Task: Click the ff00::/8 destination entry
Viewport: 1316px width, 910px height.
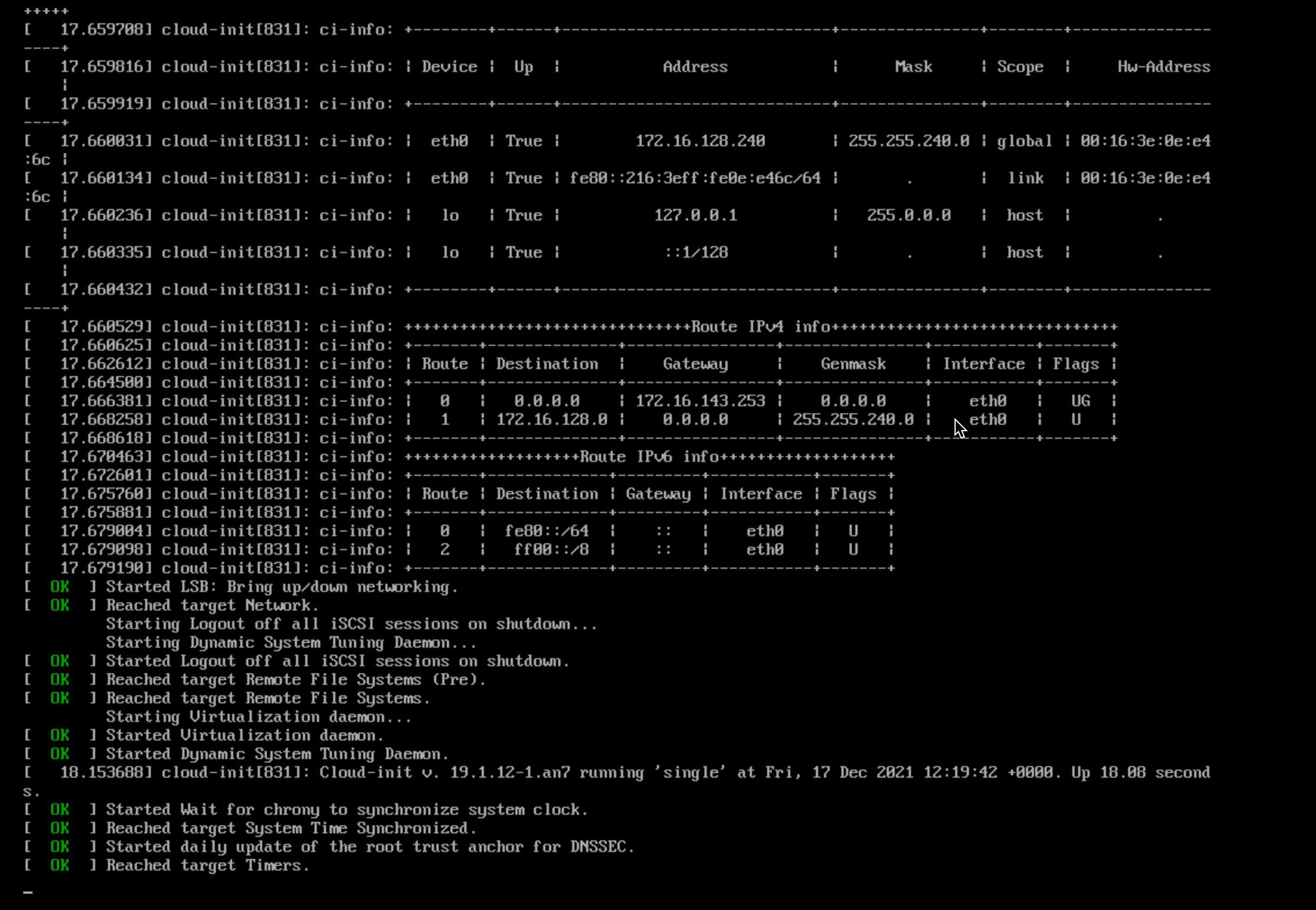Action: [551, 550]
